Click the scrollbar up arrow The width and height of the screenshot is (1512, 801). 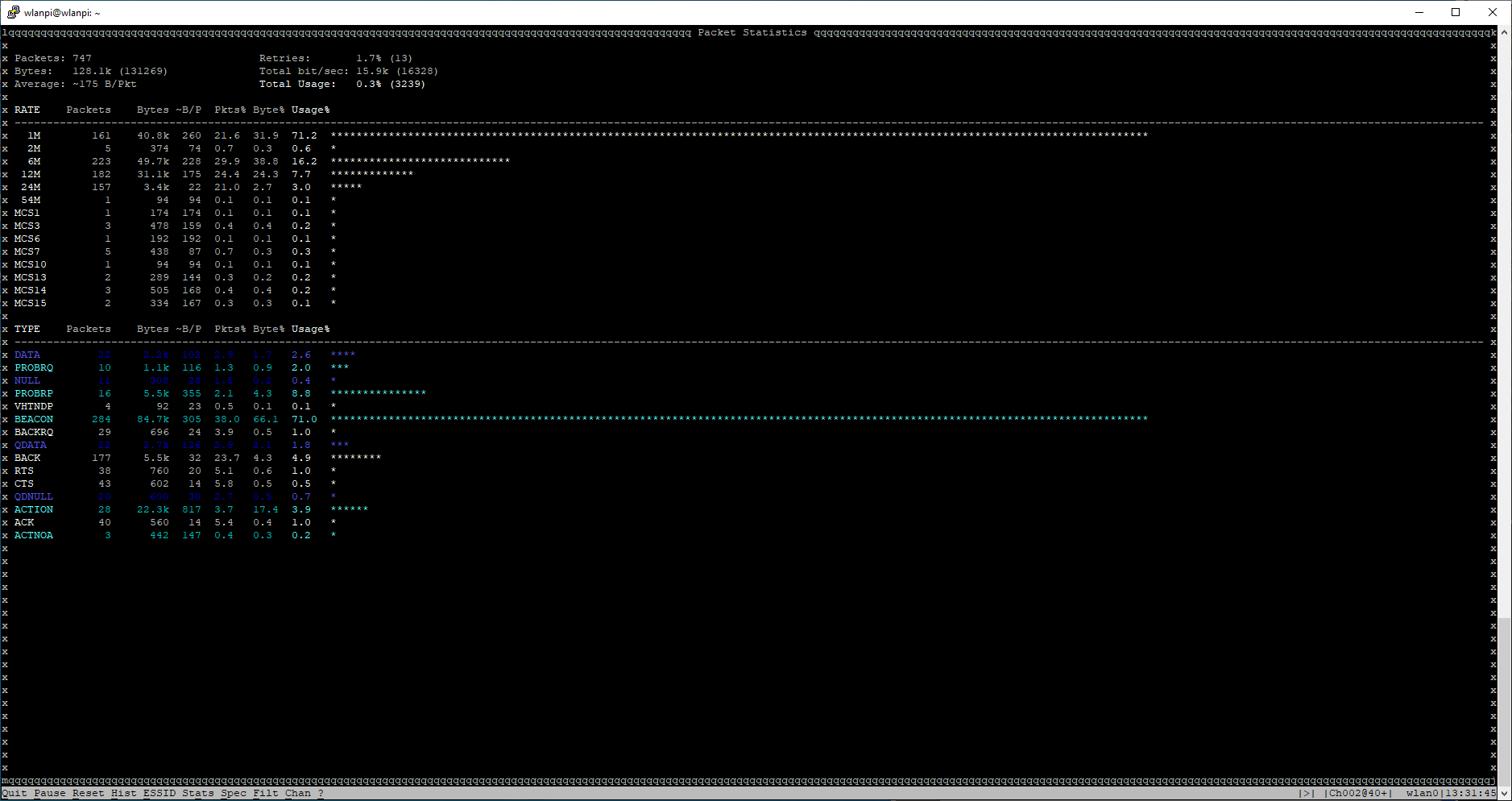point(1505,32)
